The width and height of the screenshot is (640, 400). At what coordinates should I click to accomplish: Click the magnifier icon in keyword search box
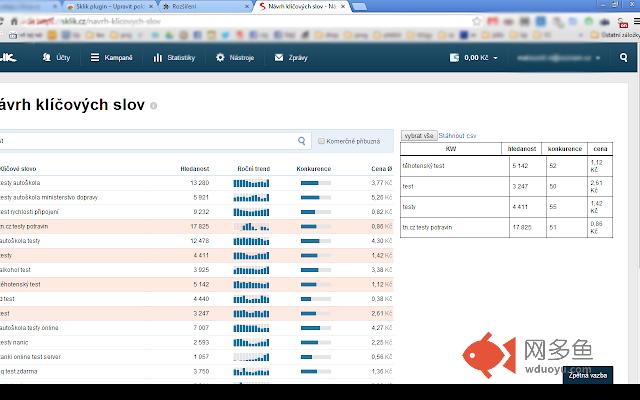[x=302, y=141]
